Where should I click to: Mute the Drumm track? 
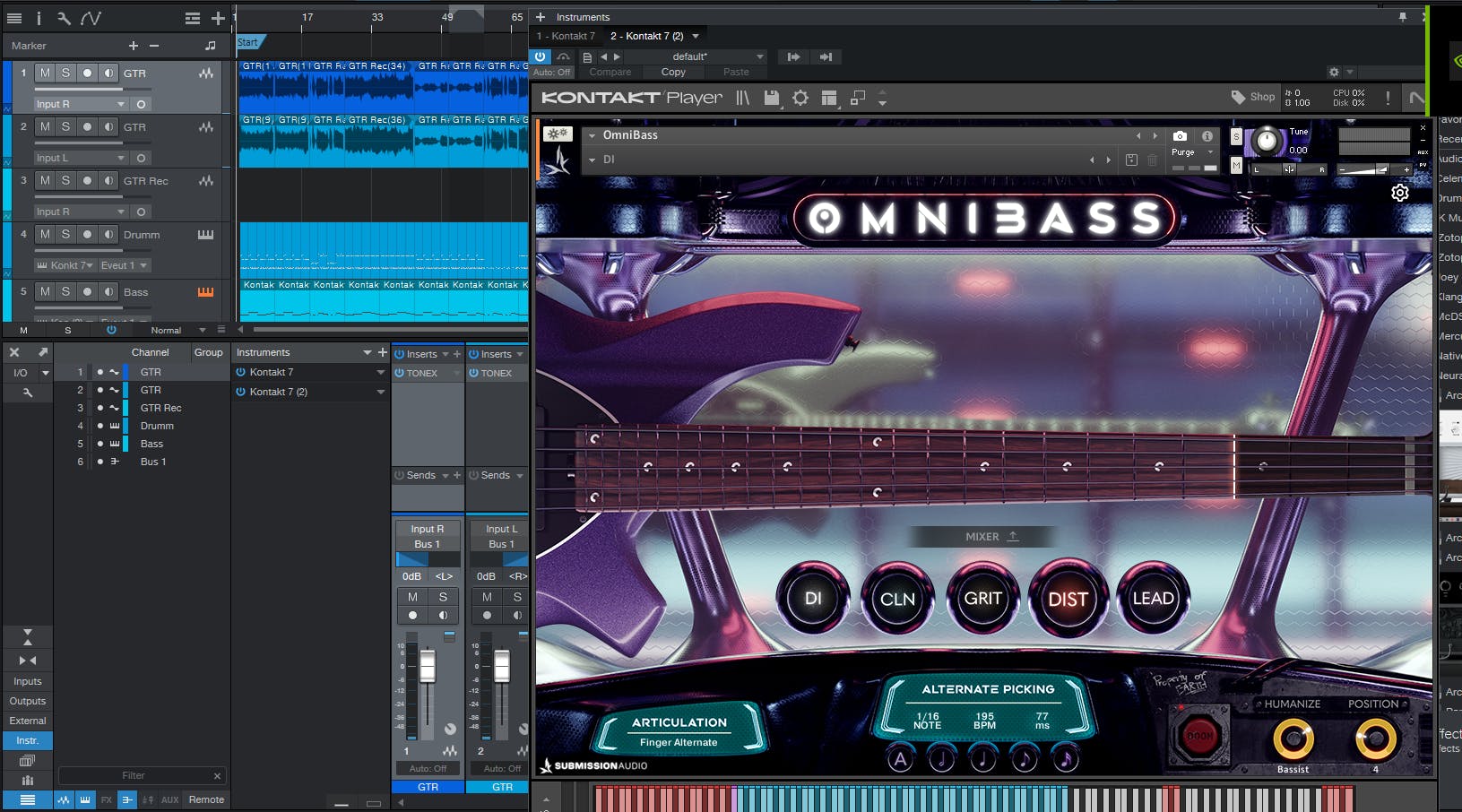tap(45, 234)
